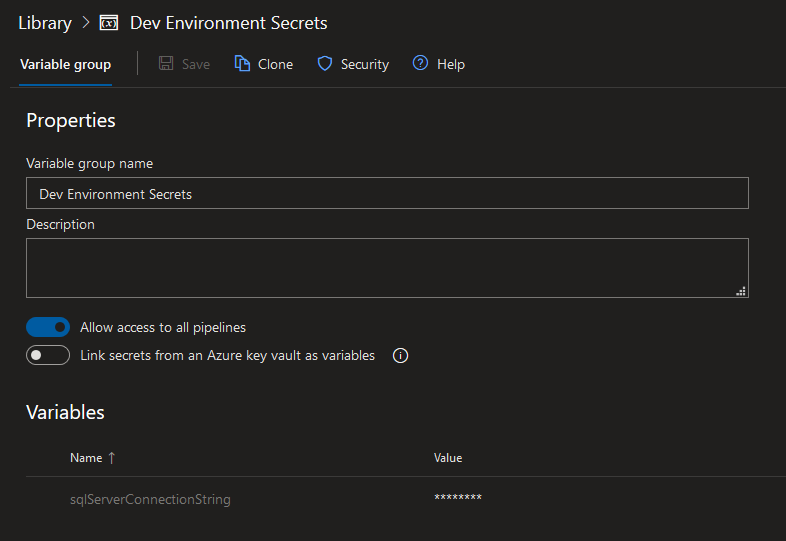The width and height of the screenshot is (786, 541).
Task: Click the breadcrumb chevron after Library
Action: tap(86, 22)
